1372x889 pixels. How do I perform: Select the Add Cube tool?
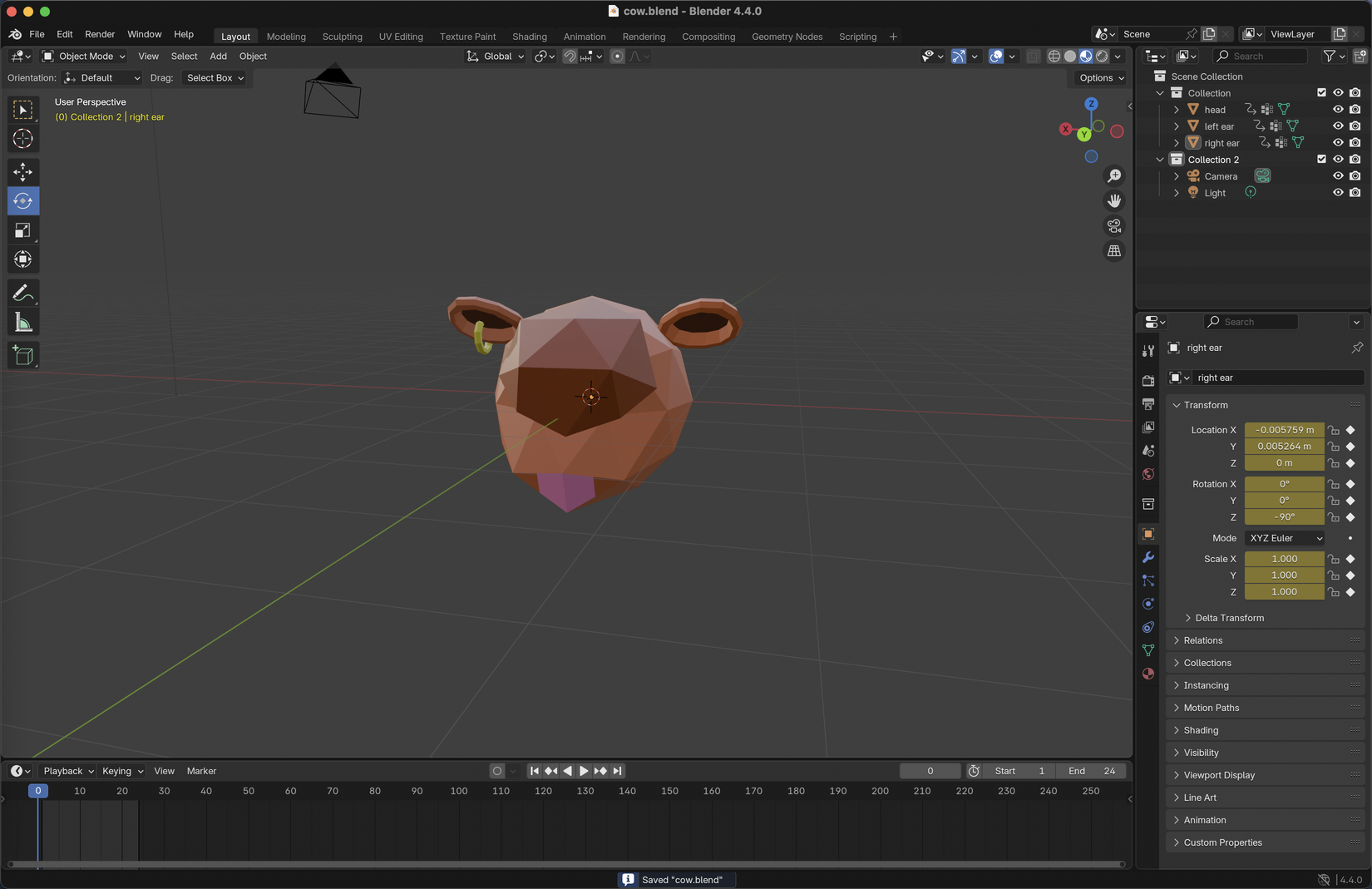tap(22, 356)
